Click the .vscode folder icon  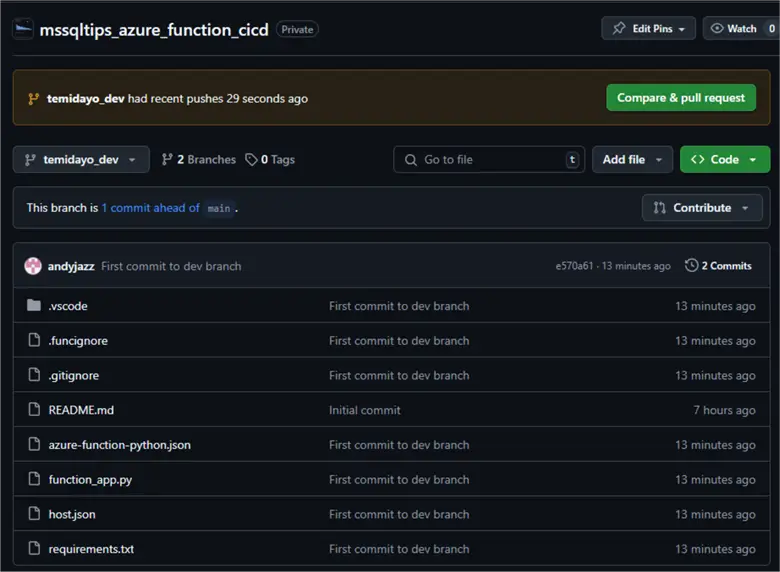tap(34, 305)
